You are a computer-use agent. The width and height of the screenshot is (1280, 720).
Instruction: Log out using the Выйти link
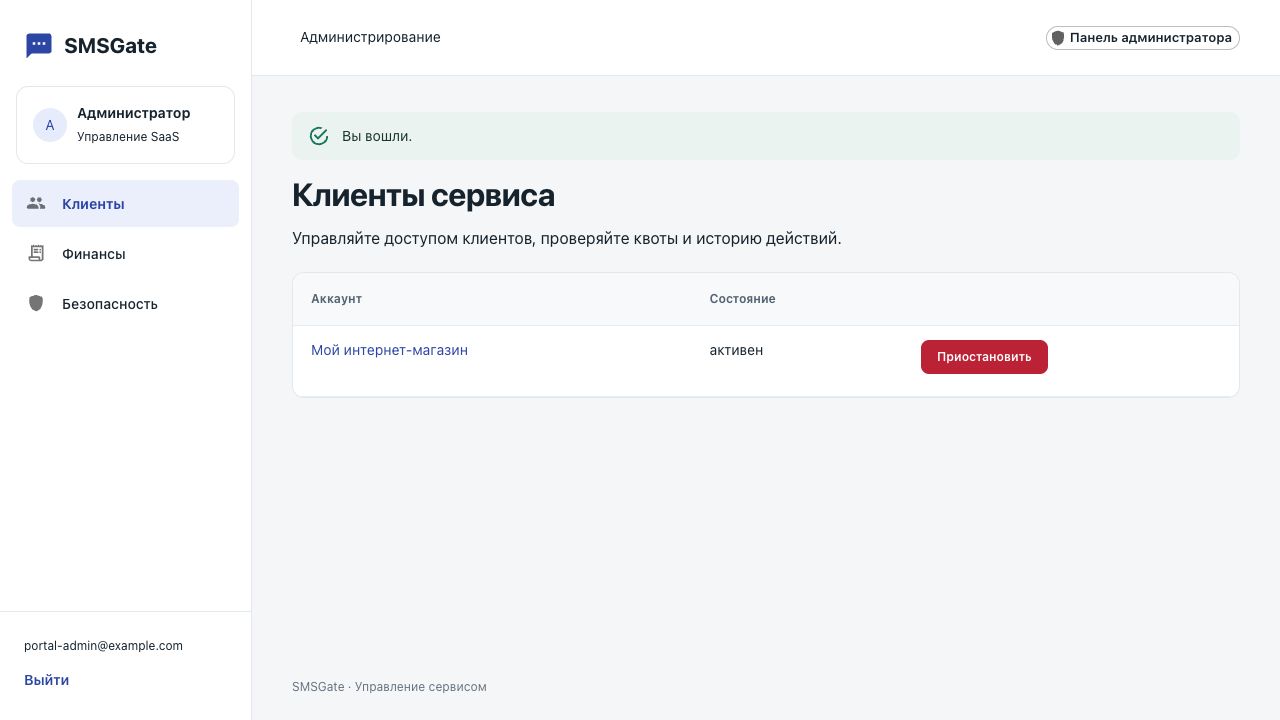(x=46, y=680)
